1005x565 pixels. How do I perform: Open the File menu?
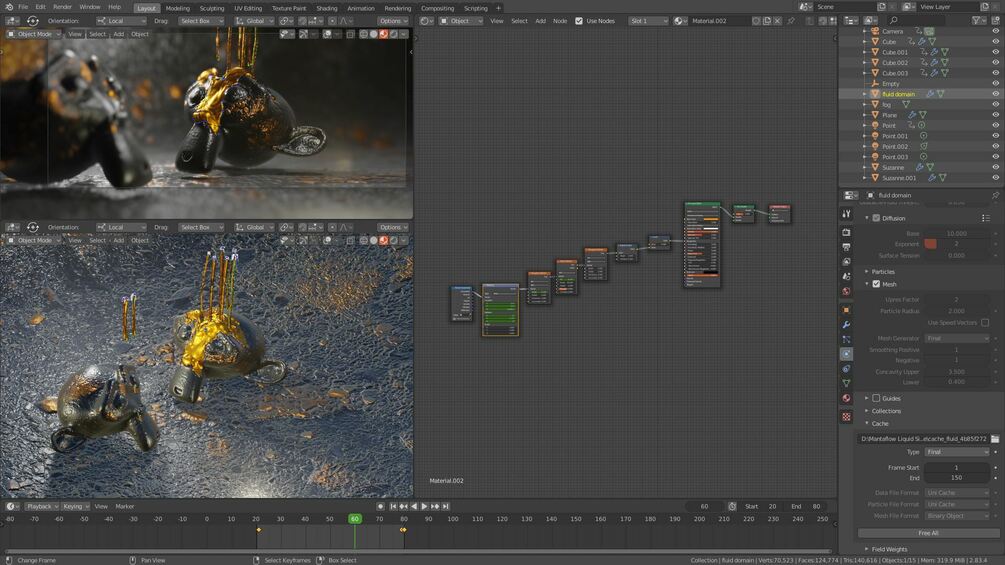23,7
